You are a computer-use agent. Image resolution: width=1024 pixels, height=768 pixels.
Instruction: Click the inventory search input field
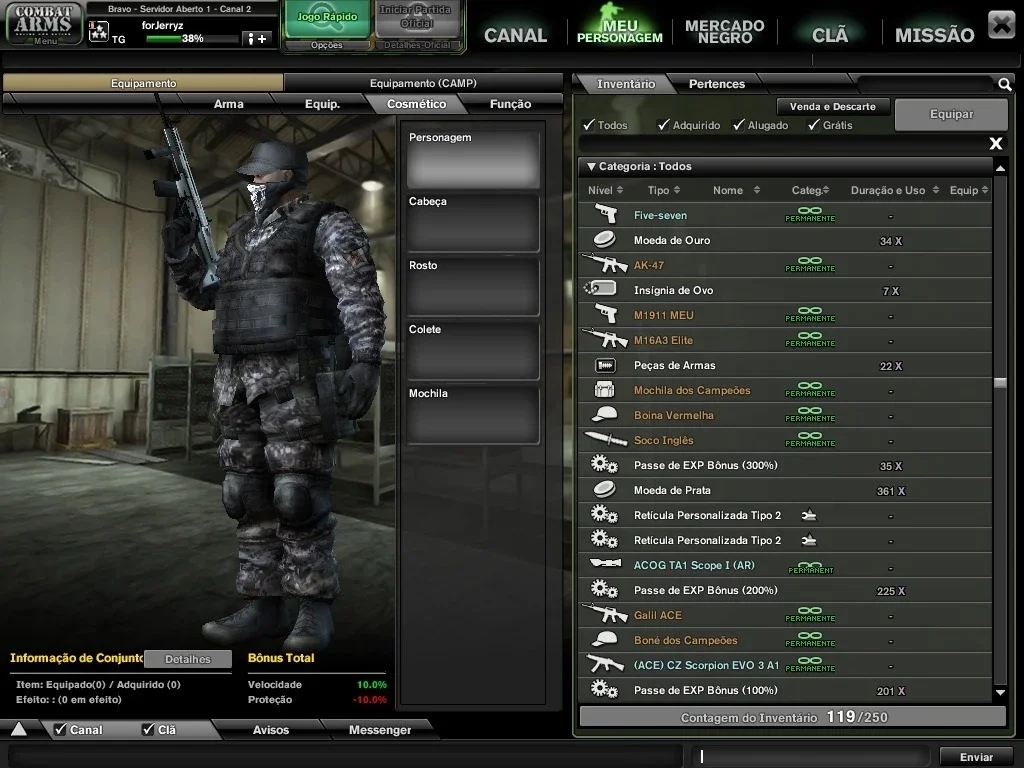click(926, 84)
